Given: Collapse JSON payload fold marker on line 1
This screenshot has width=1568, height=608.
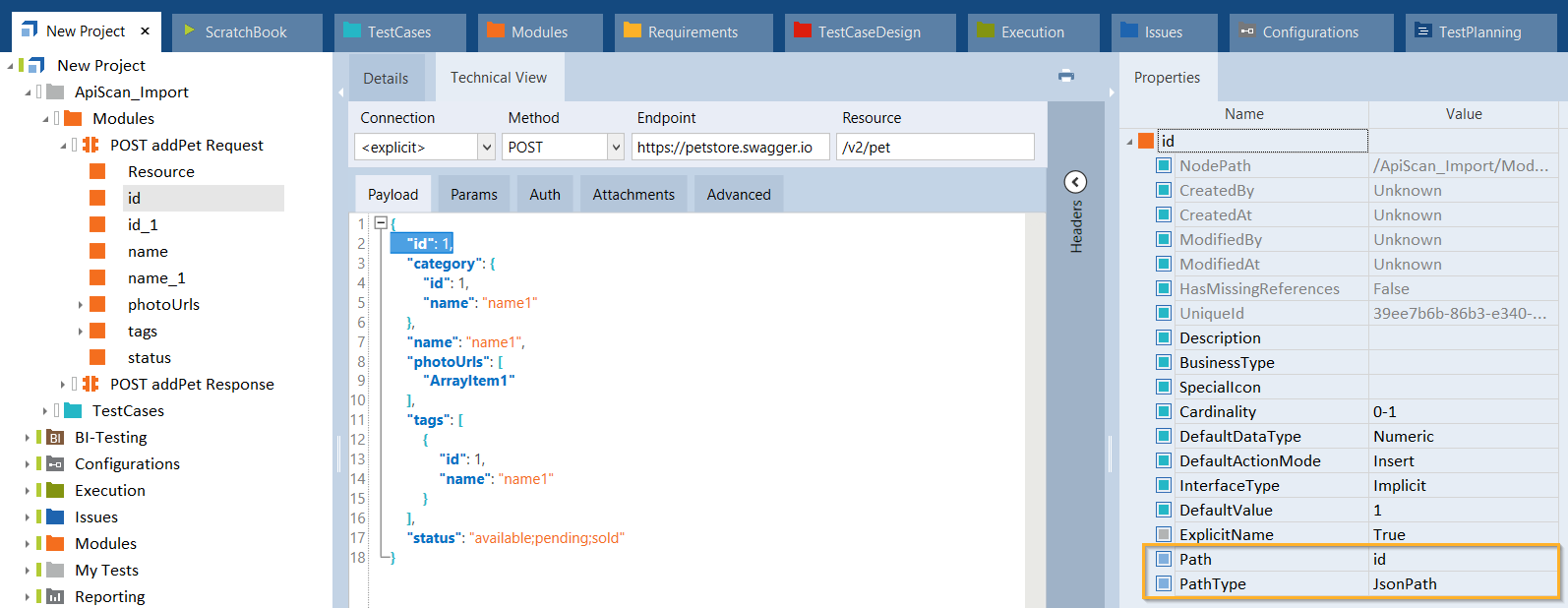Looking at the screenshot, I should pyautogui.click(x=381, y=223).
